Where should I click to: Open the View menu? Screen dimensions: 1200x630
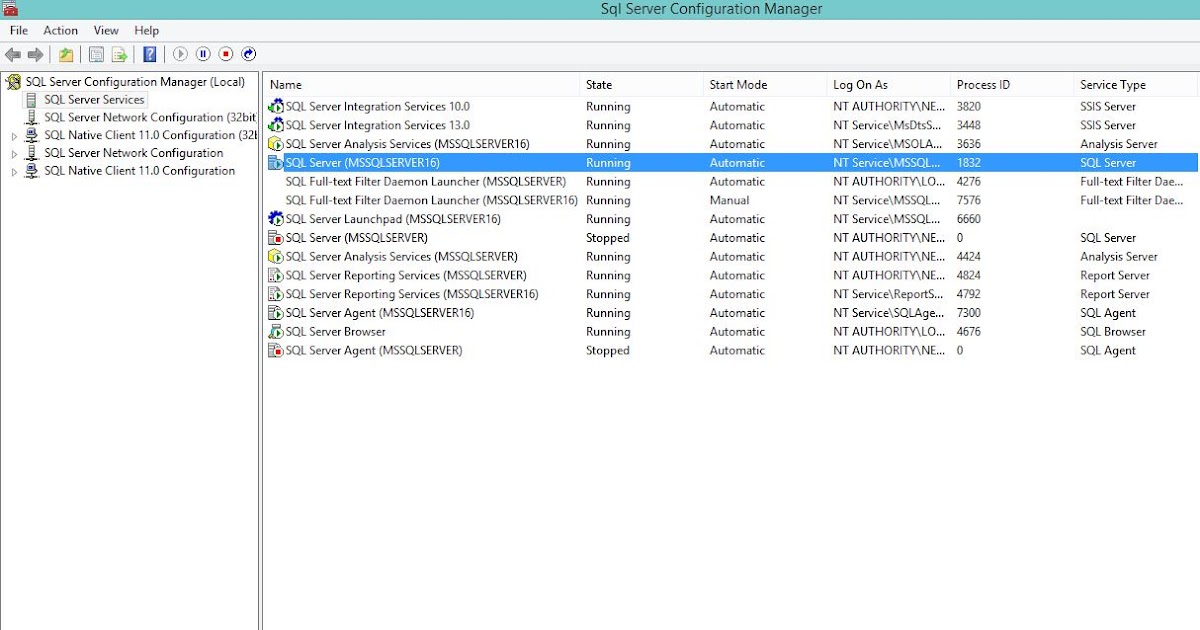[x=105, y=30]
